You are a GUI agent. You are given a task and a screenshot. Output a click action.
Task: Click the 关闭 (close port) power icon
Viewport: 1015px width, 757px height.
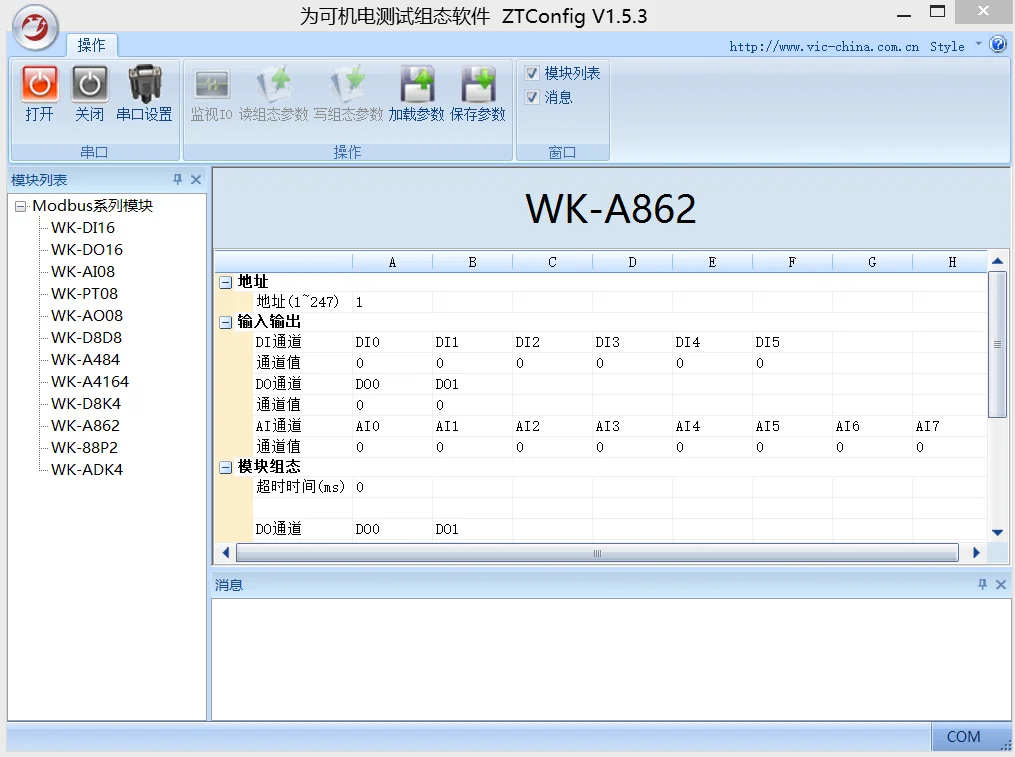tap(89, 84)
